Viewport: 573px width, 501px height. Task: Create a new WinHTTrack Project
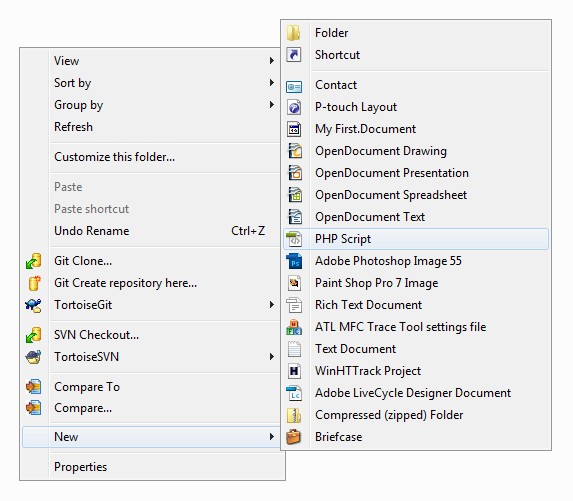[x=416, y=371]
